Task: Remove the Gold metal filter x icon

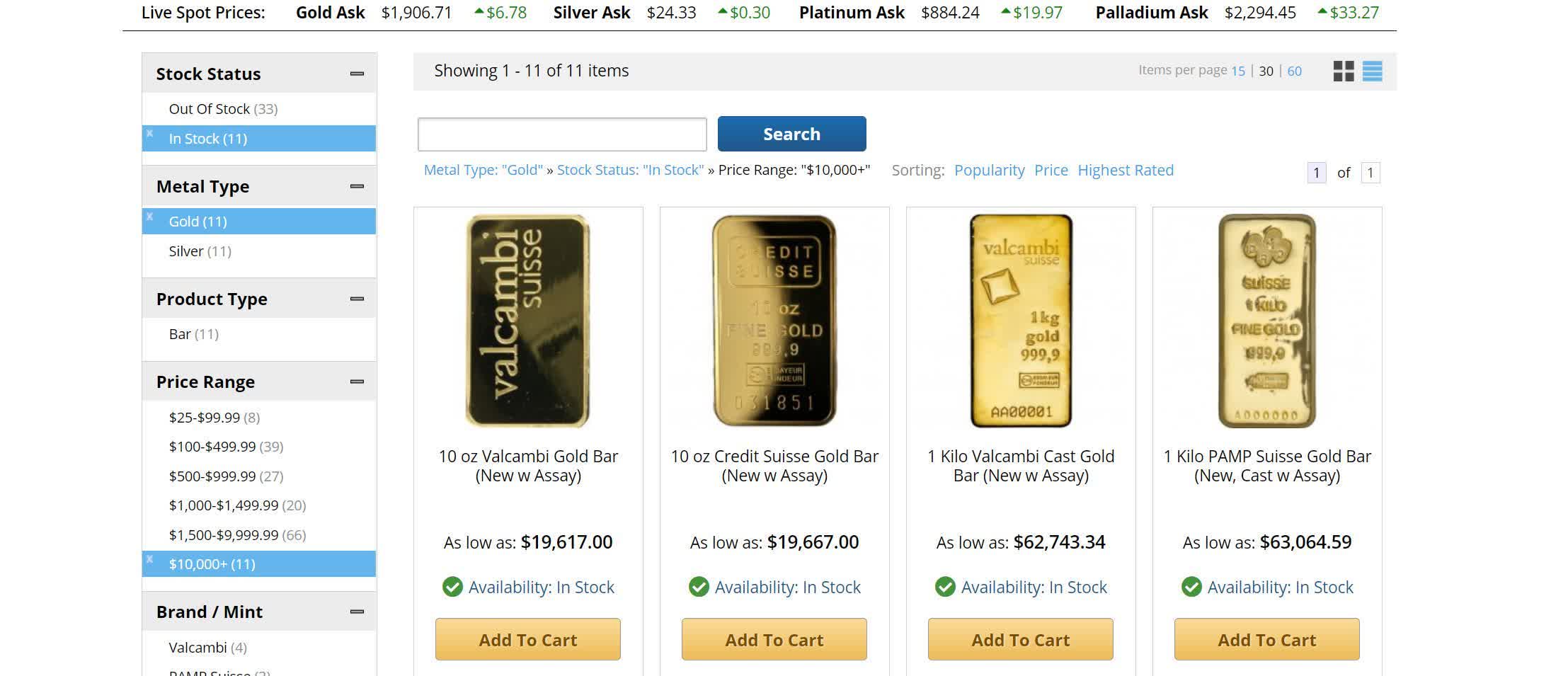Action: coord(150,216)
